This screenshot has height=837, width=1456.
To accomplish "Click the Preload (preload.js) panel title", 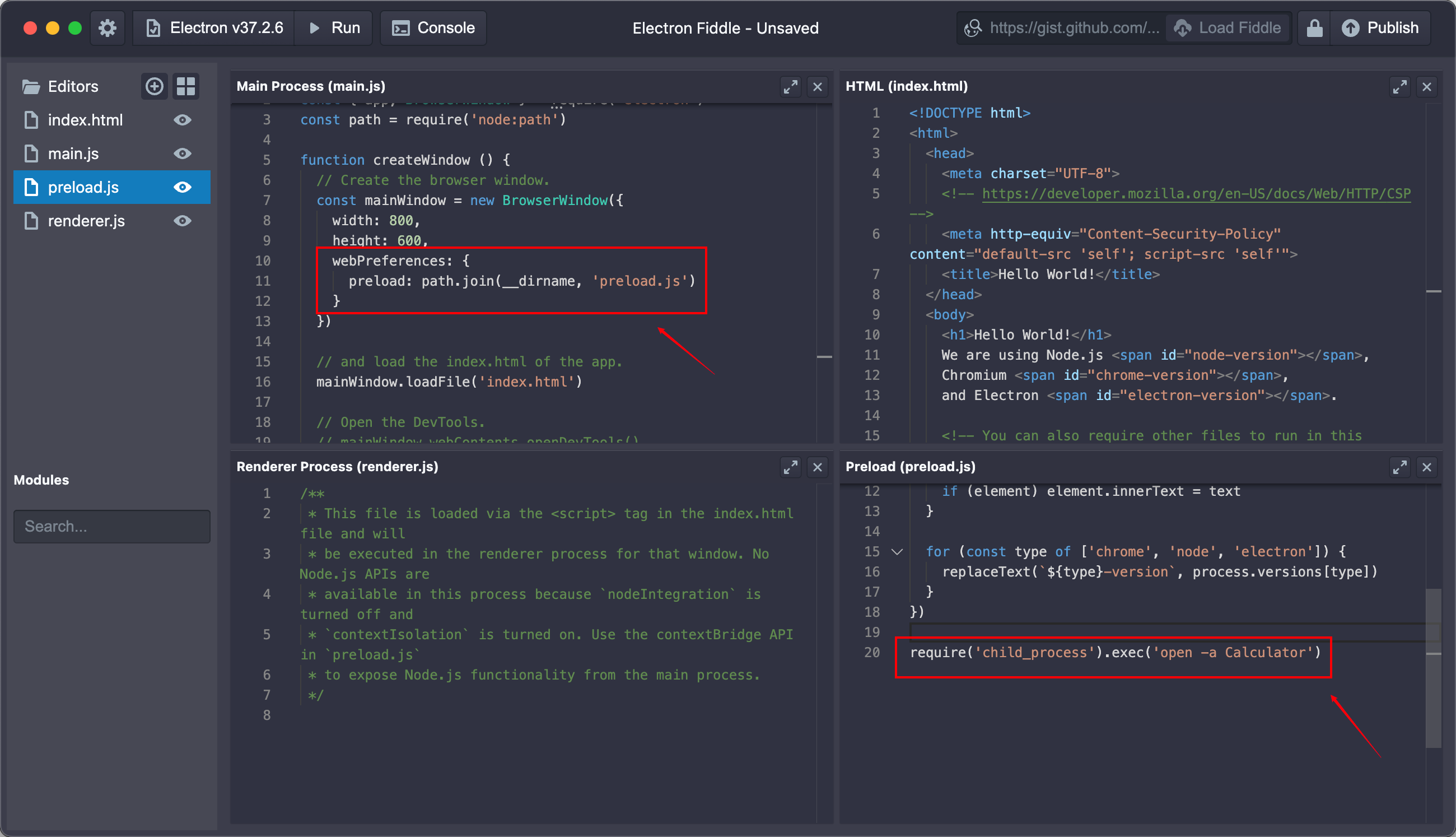I will point(911,467).
